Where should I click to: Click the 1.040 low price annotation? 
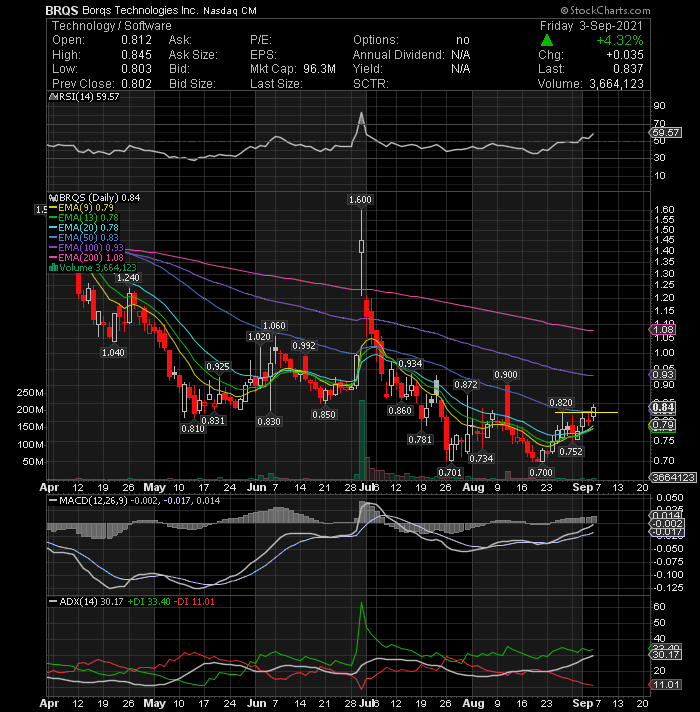click(113, 352)
